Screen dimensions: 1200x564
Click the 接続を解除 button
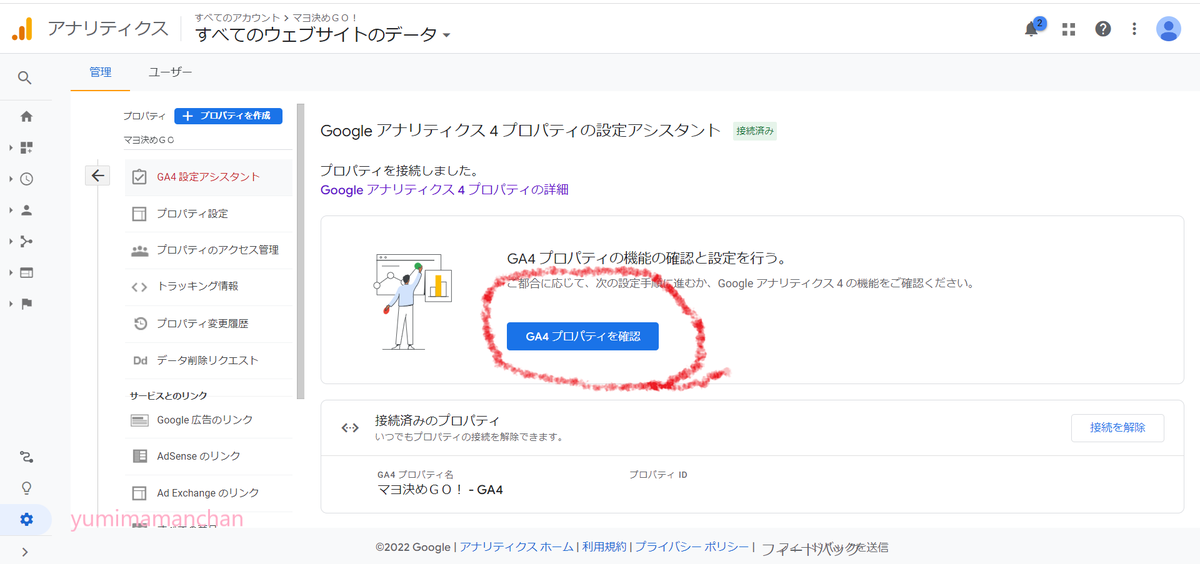1118,427
